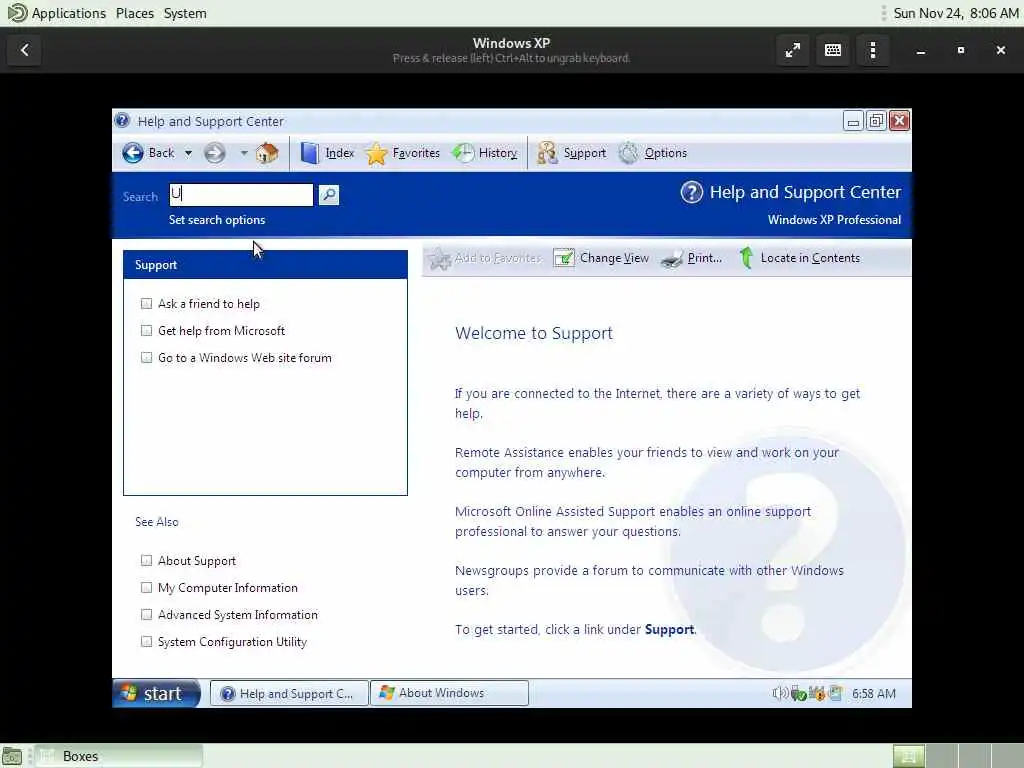Open System Configuration Utility link

click(232, 642)
